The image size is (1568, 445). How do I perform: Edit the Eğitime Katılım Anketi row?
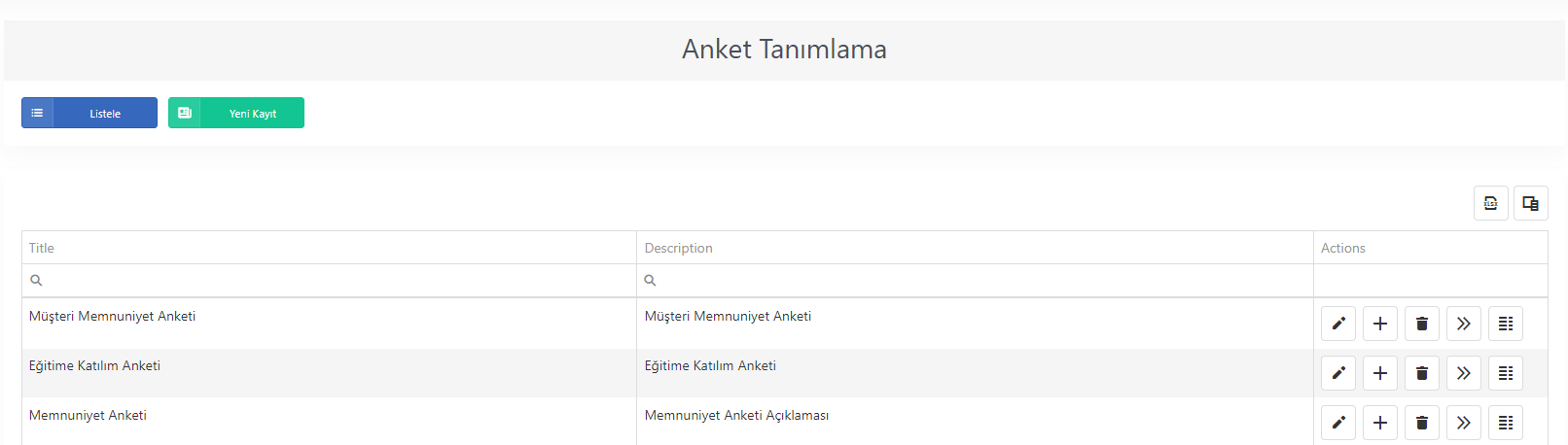(x=1338, y=373)
